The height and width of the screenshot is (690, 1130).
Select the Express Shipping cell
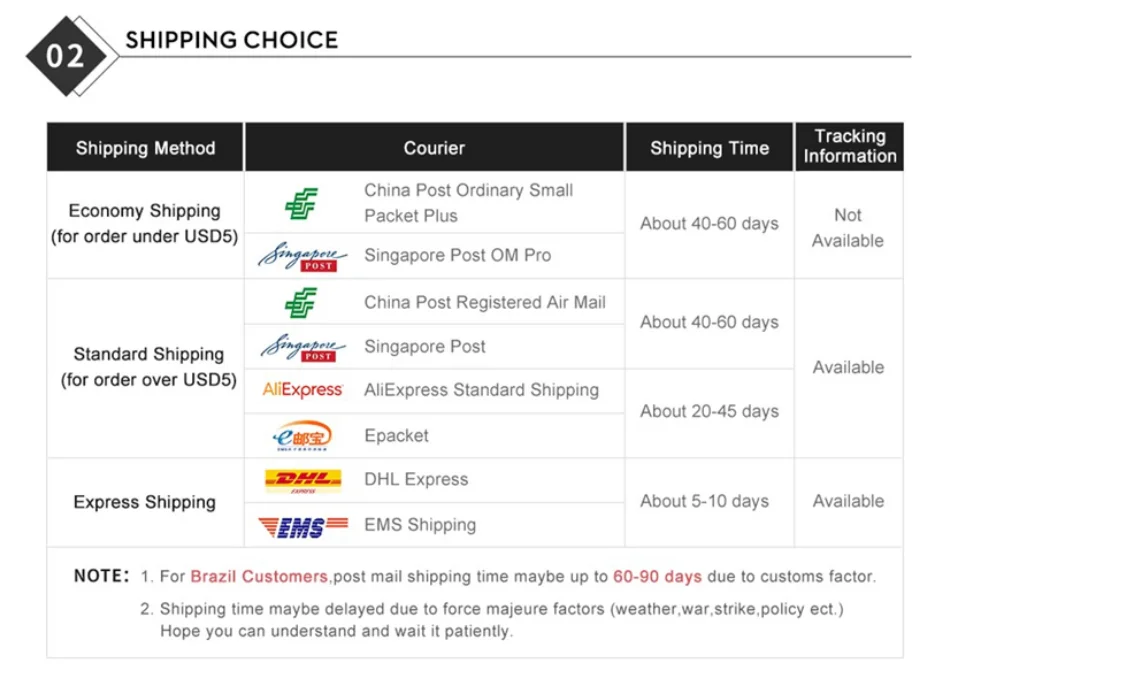pos(145,503)
